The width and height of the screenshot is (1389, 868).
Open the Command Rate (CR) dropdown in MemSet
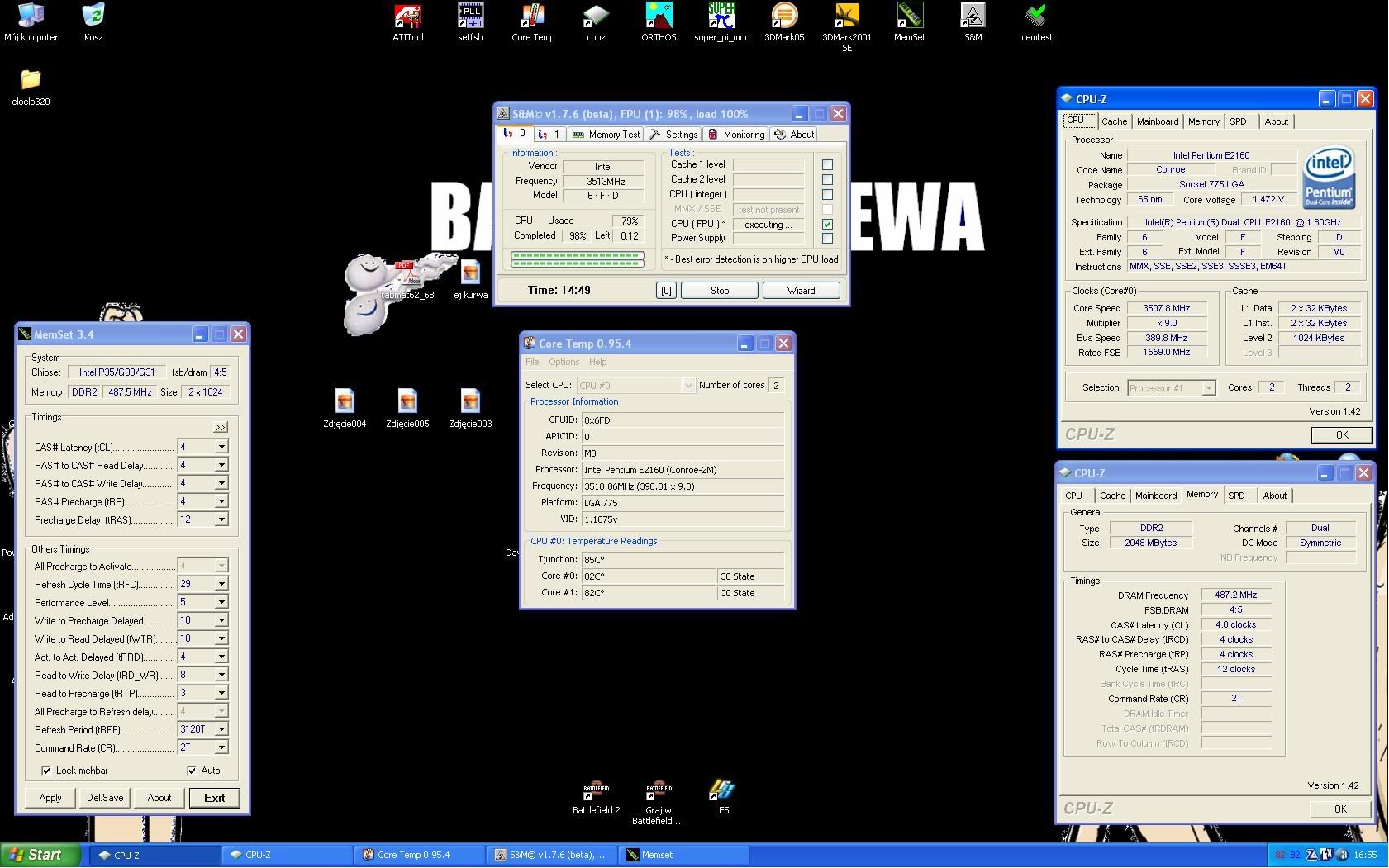(x=221, y=747)
